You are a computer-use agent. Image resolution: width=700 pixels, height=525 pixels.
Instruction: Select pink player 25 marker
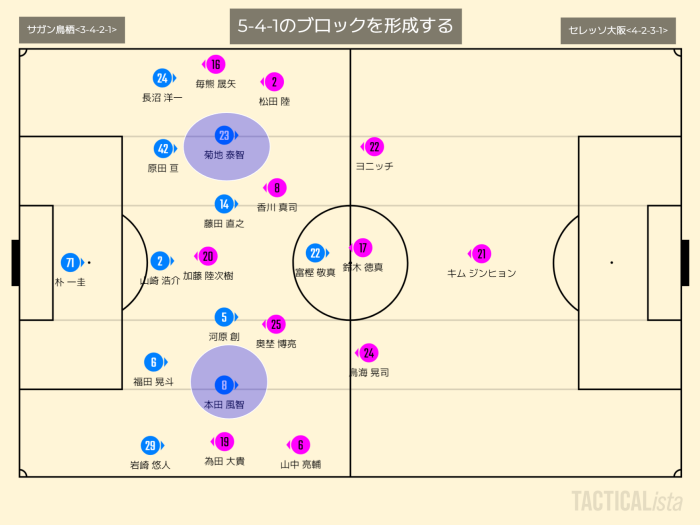(276, 324)
